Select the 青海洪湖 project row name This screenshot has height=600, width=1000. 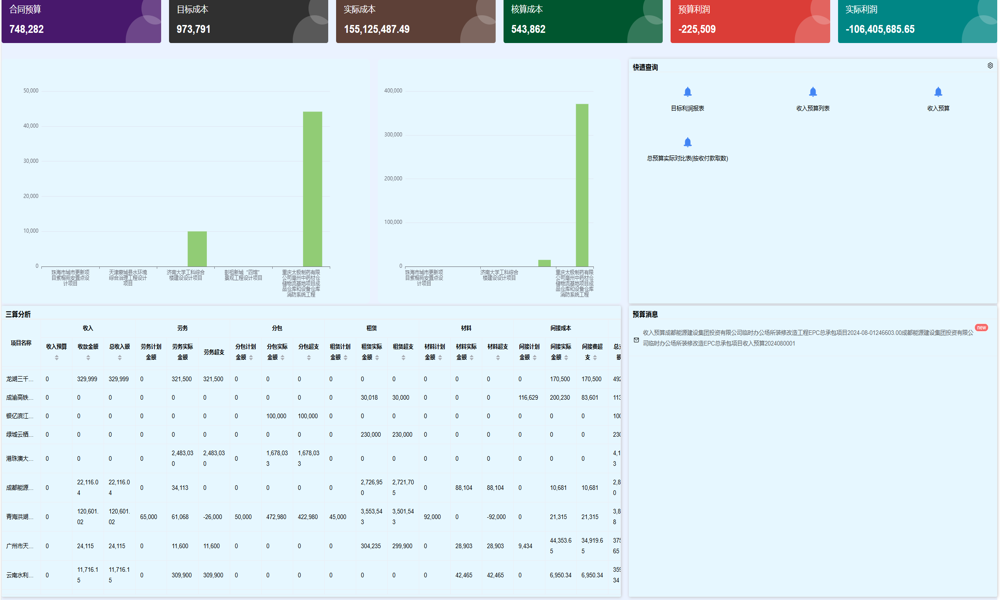20,517
